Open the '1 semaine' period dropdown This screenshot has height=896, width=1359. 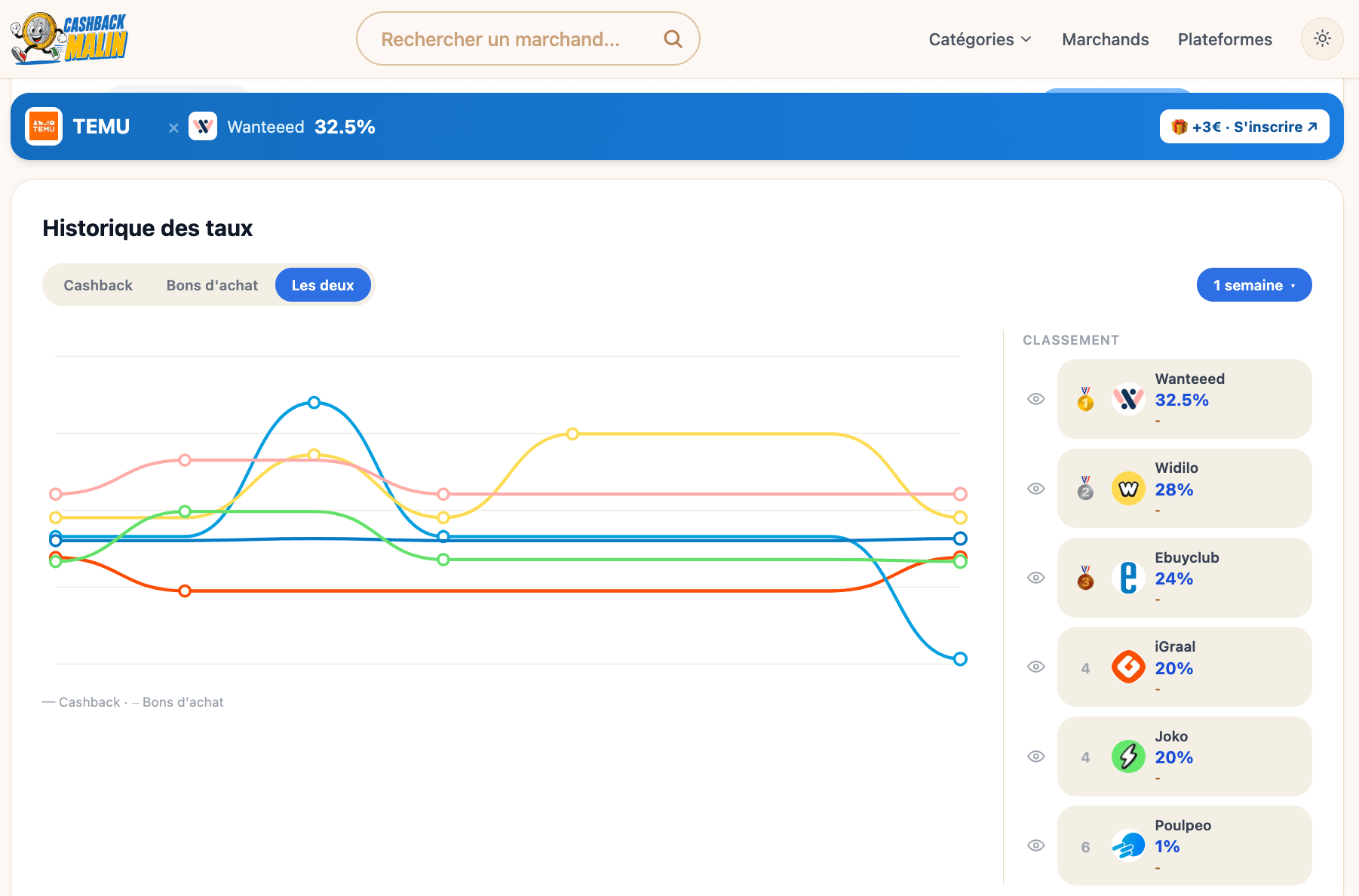[x=1254, y=285]
